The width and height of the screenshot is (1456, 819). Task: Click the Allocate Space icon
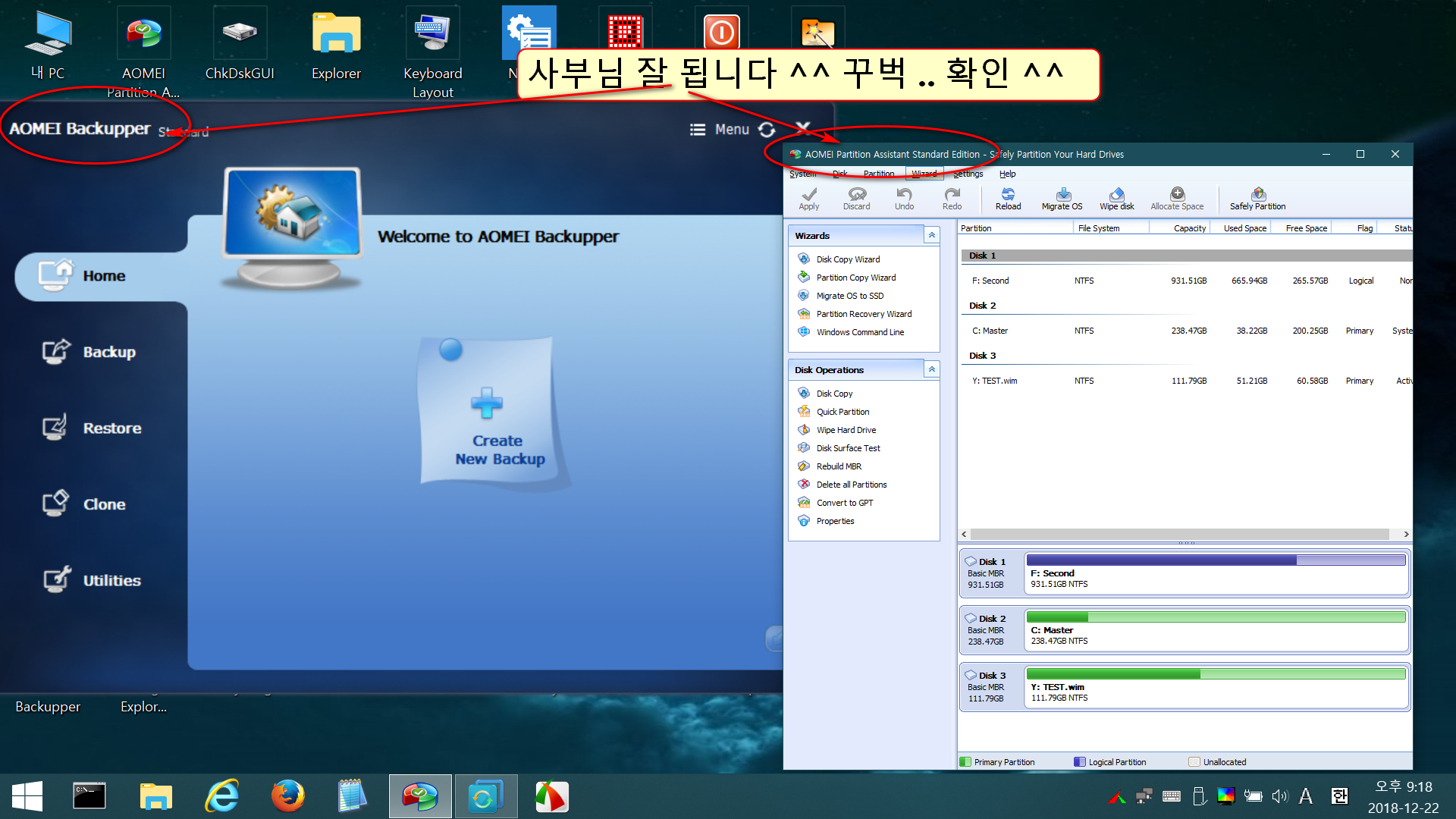1177,199
